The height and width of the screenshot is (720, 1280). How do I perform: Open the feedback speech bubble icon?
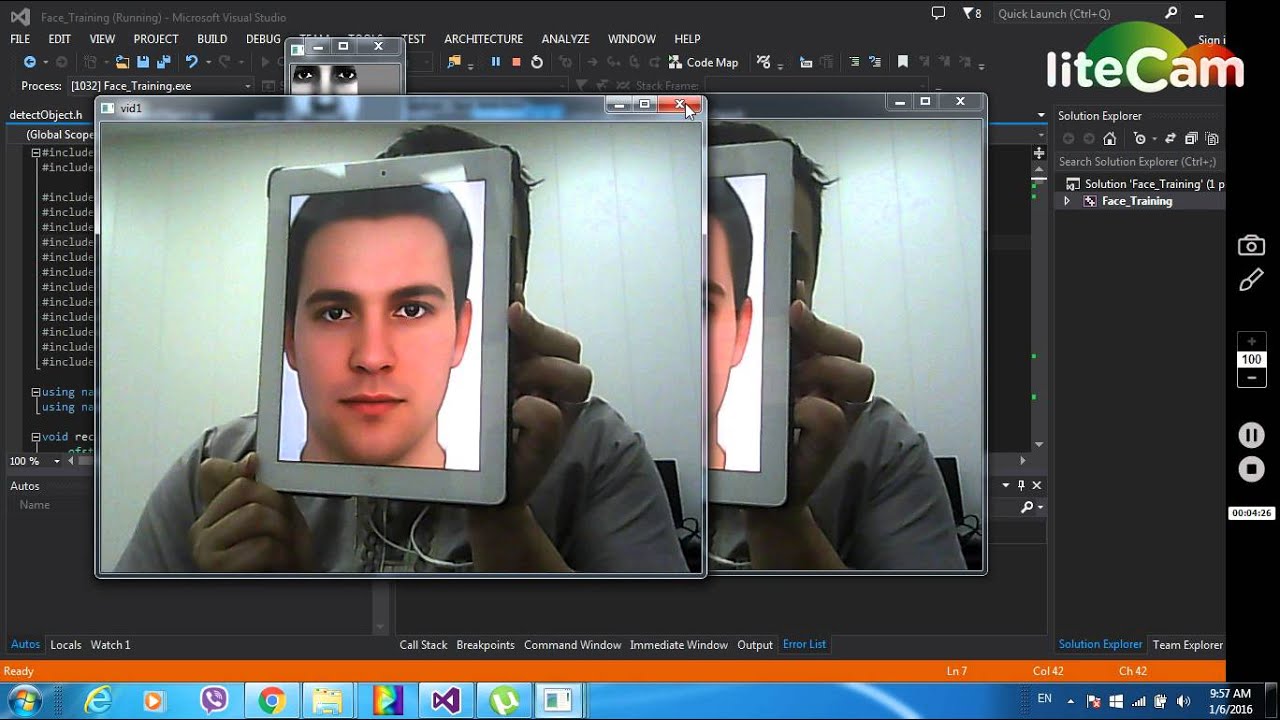(x=938, y=13)
